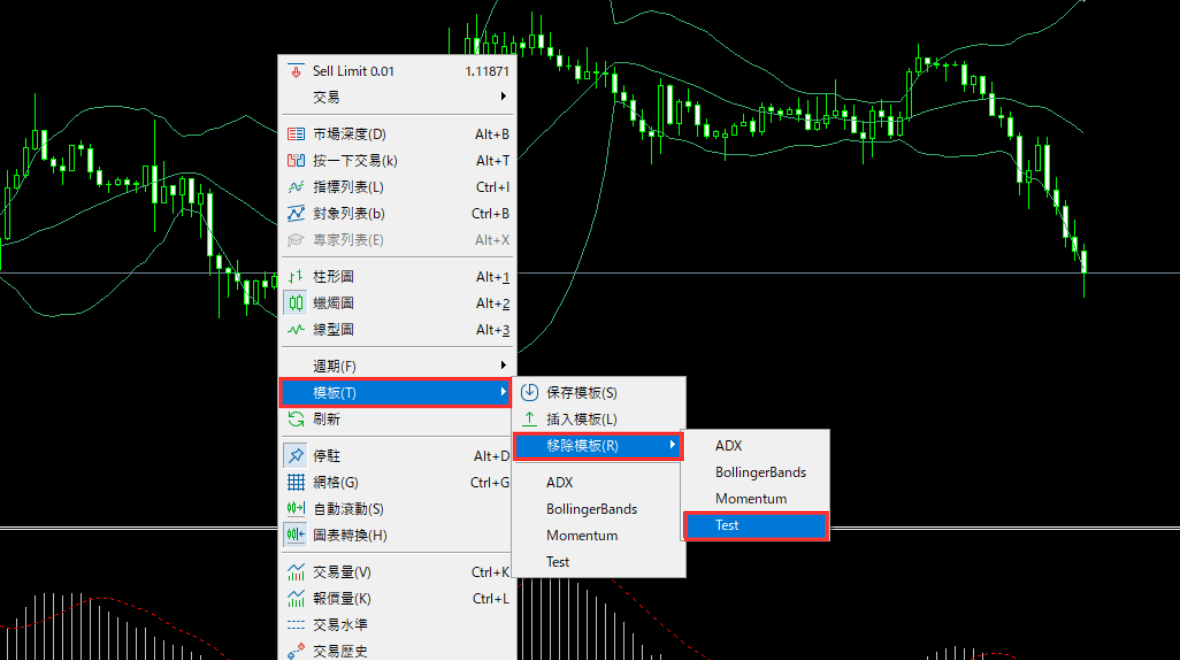
Task: Toggle Grid (網格) display
Action: (x=335, y=482)
